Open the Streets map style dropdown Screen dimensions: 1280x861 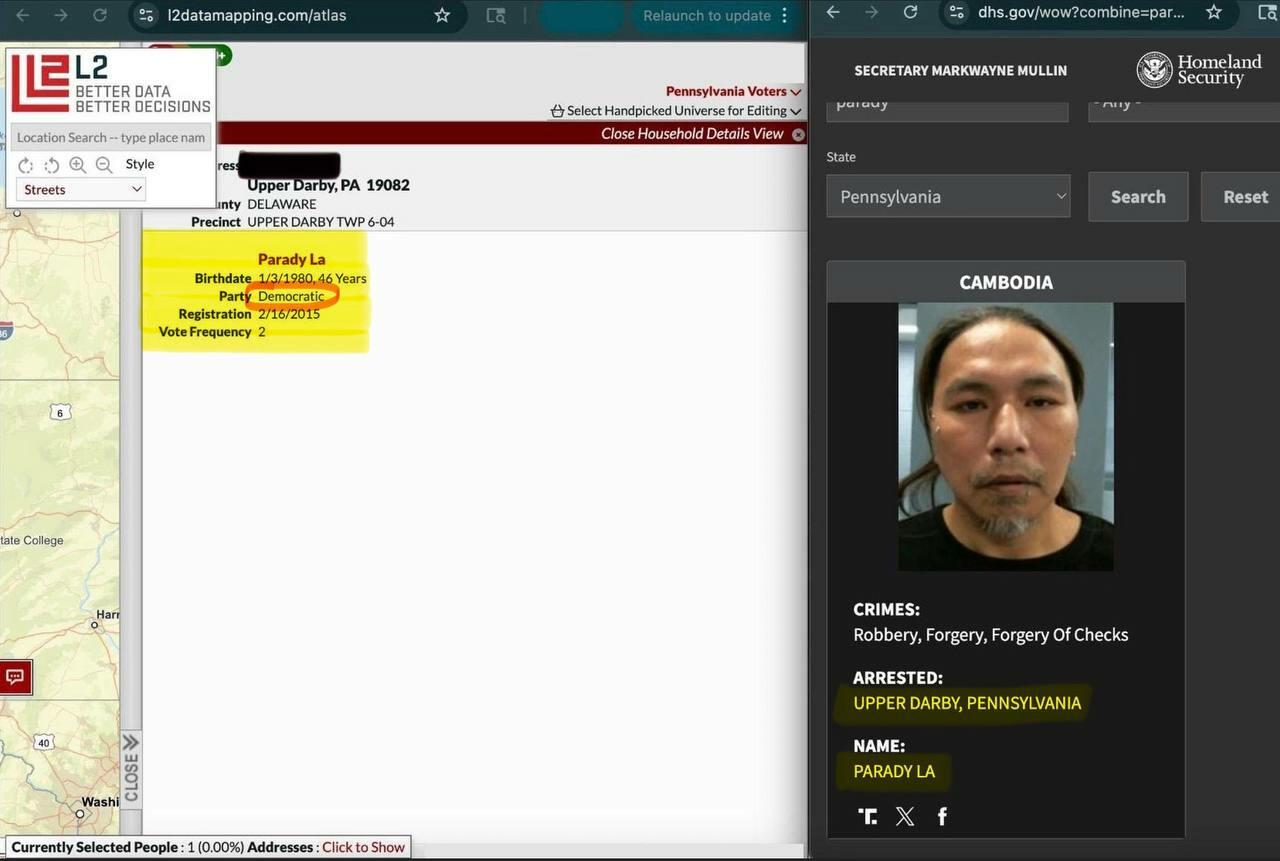(81, 189)
